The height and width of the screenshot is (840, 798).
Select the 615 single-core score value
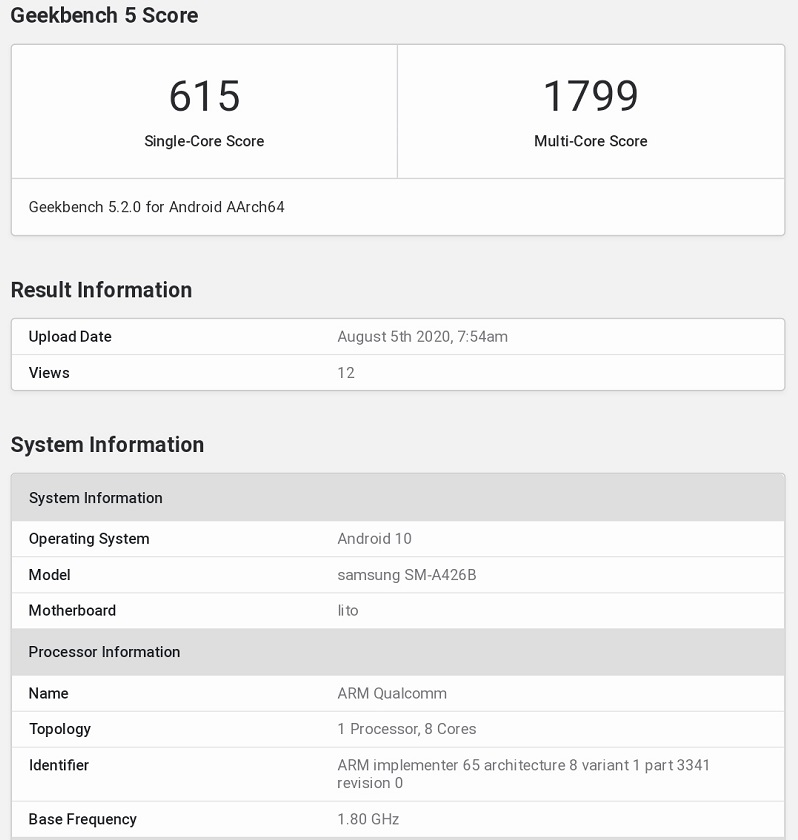coord(205,96)
